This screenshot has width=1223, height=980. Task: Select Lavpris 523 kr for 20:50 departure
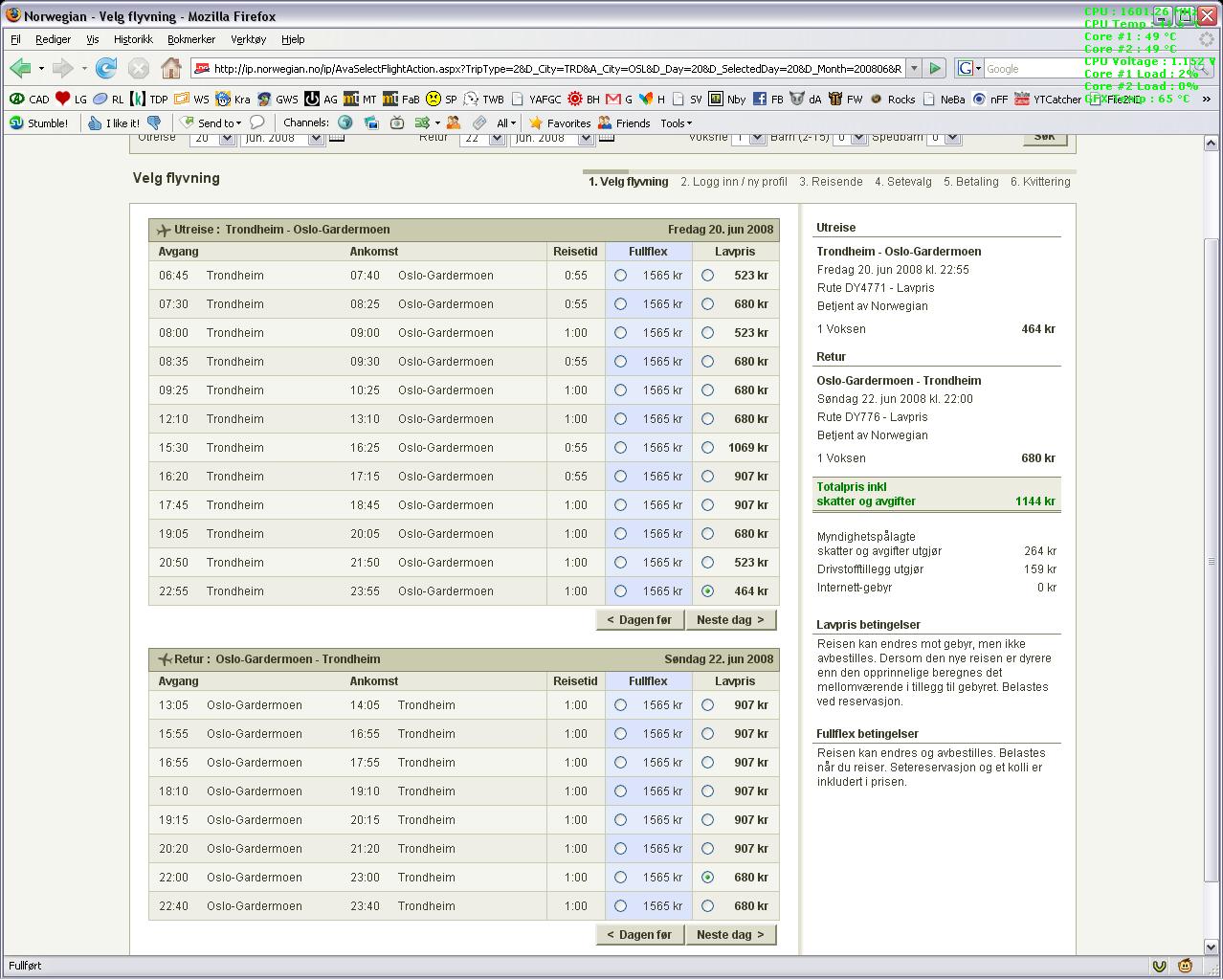(x=707, y=562)
